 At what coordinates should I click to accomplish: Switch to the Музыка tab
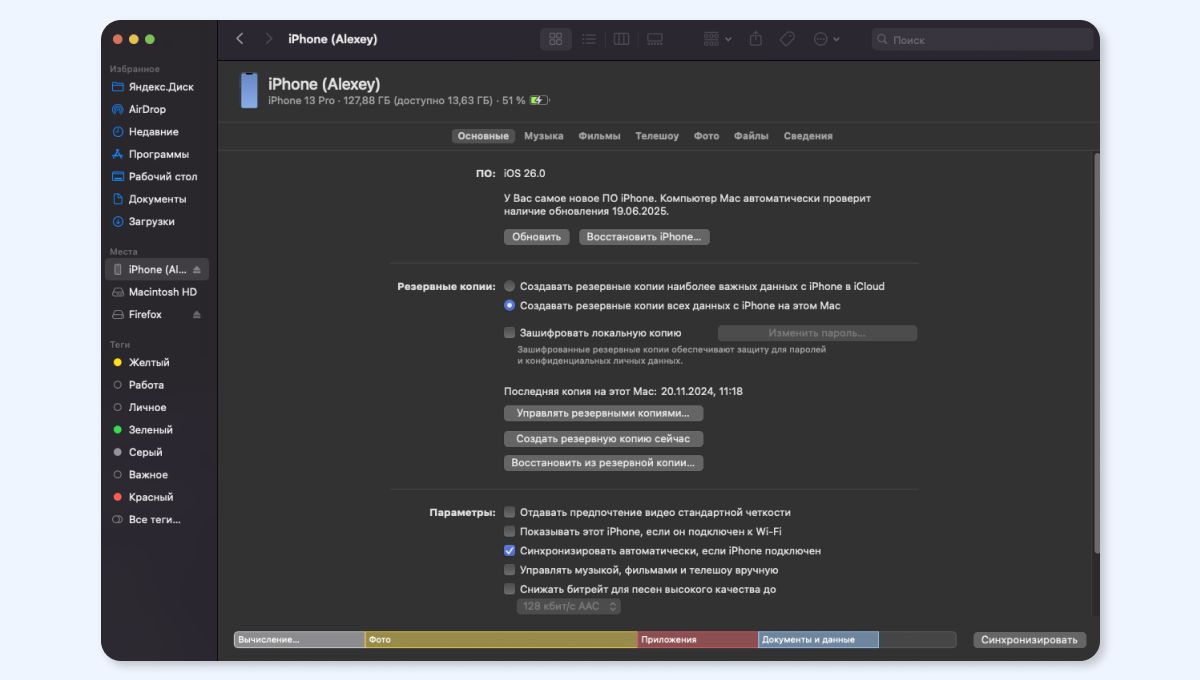coord(544,136)
